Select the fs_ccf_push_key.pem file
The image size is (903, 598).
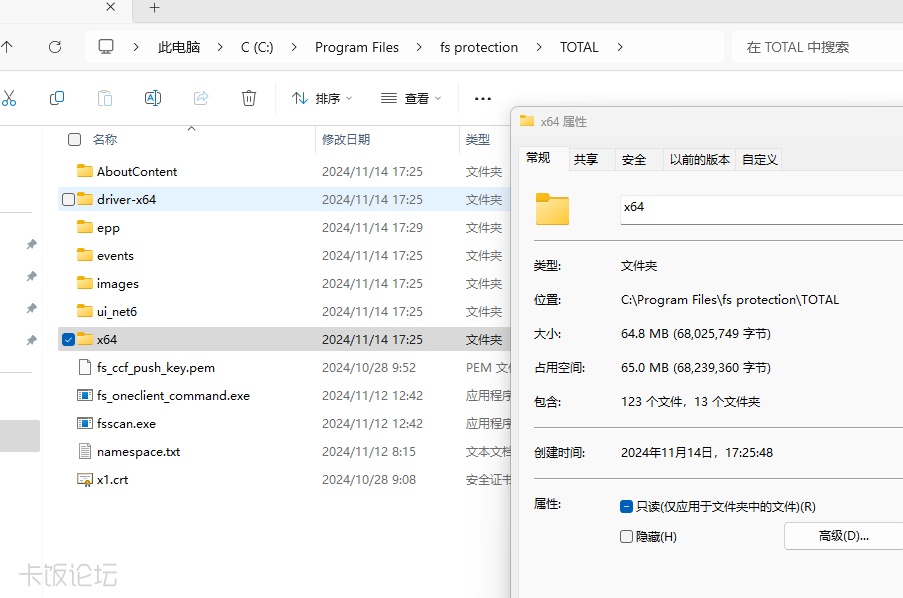(x=155, y=368)
